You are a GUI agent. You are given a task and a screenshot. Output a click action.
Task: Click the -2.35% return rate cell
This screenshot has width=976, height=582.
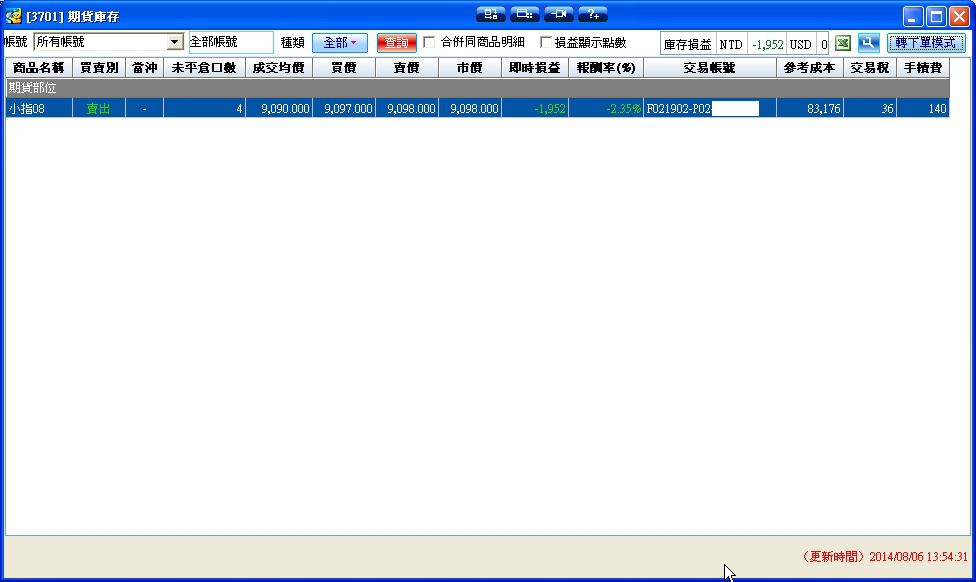[x=606, y=108]
